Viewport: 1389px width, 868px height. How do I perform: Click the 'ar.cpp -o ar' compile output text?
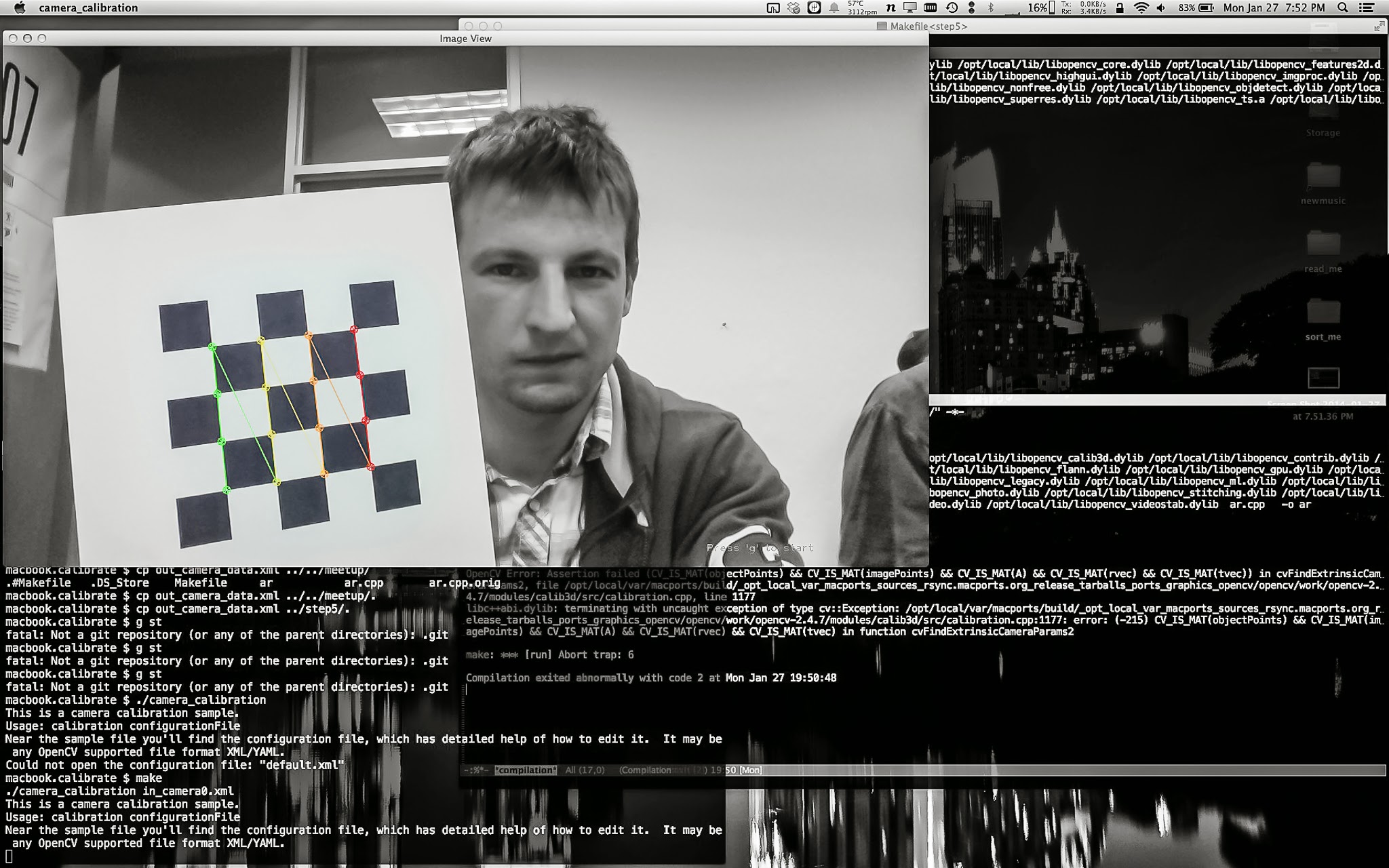(x=1270, y=505)
